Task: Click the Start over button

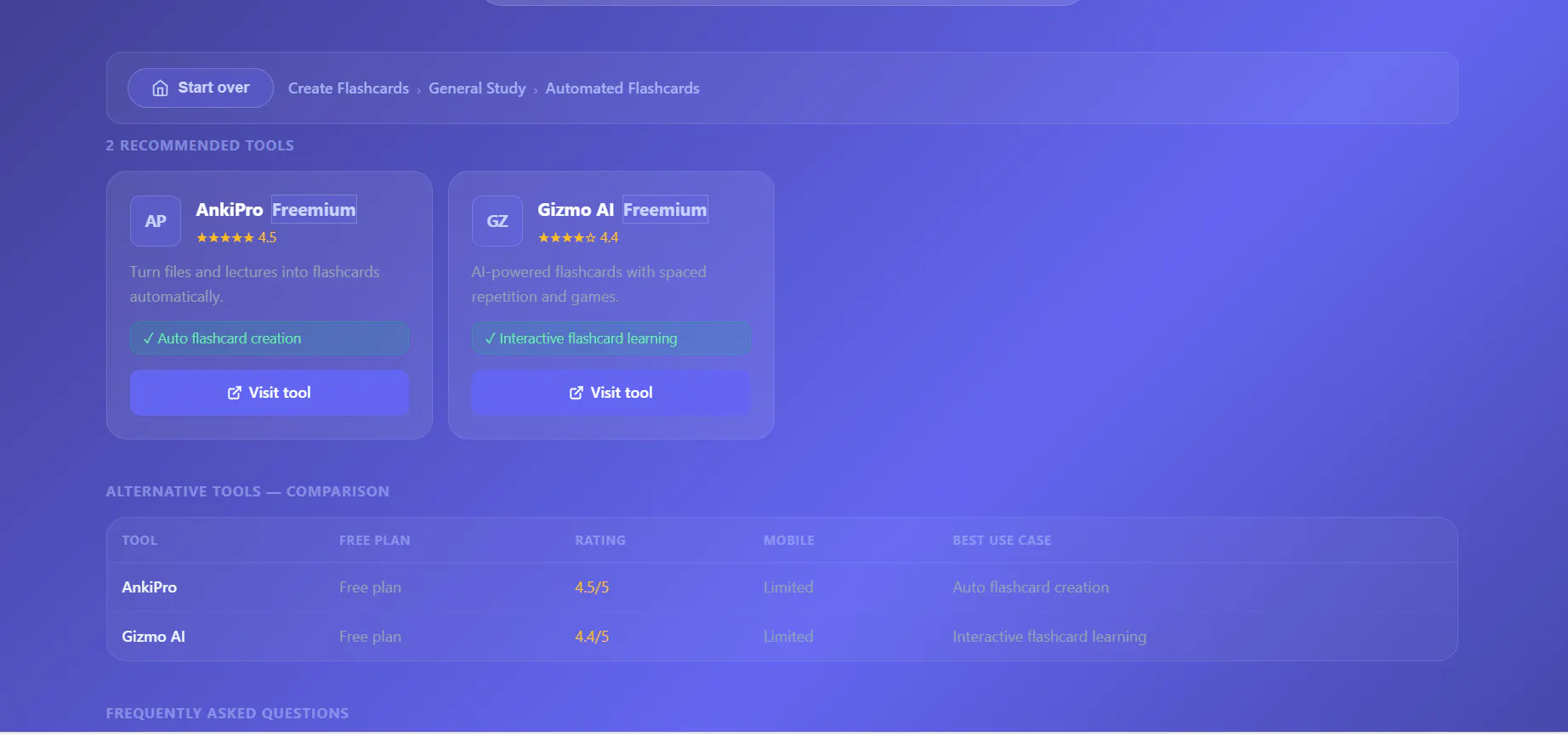Action: click(201, 88)
